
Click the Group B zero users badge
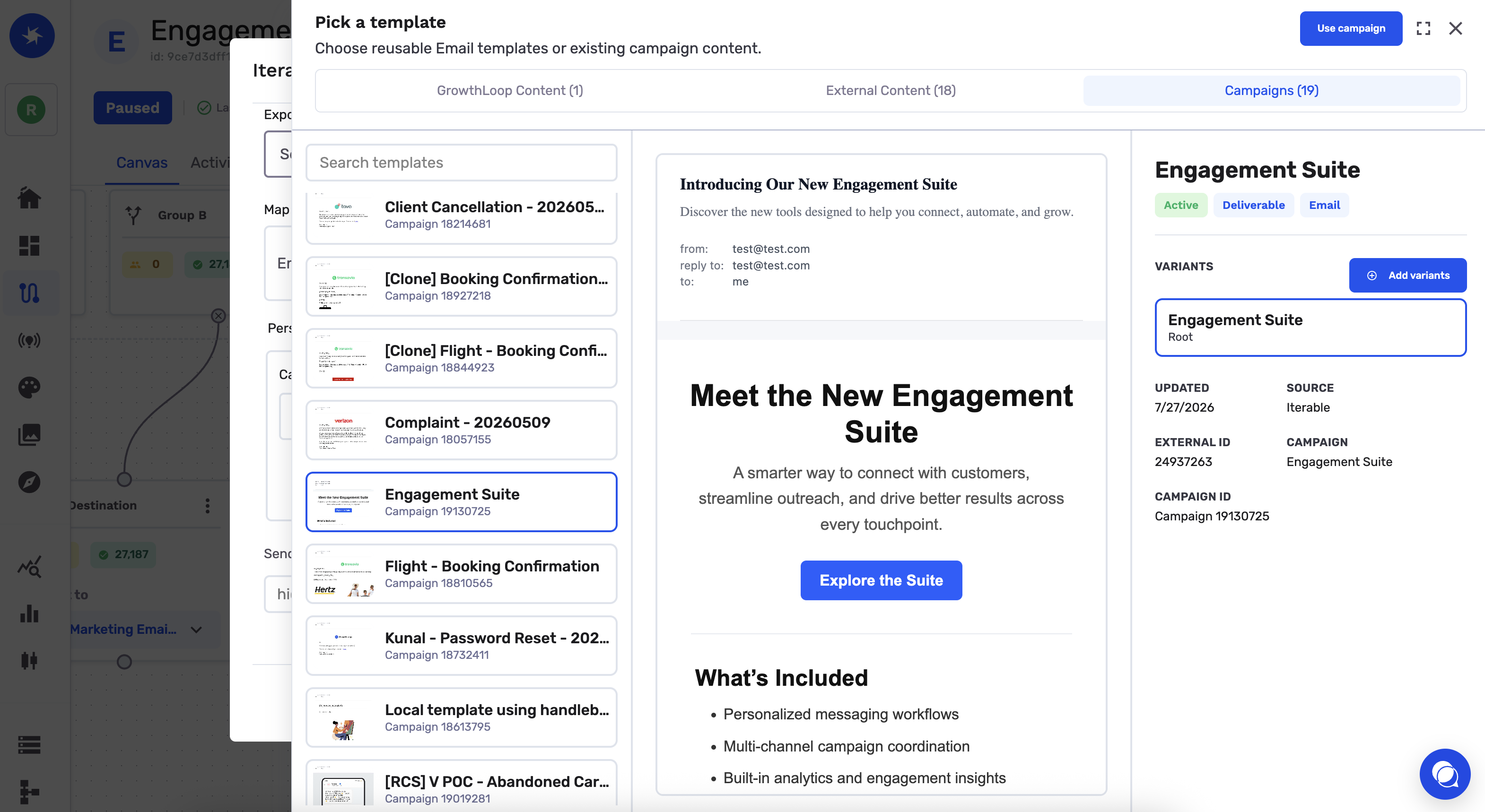(147, 265)
